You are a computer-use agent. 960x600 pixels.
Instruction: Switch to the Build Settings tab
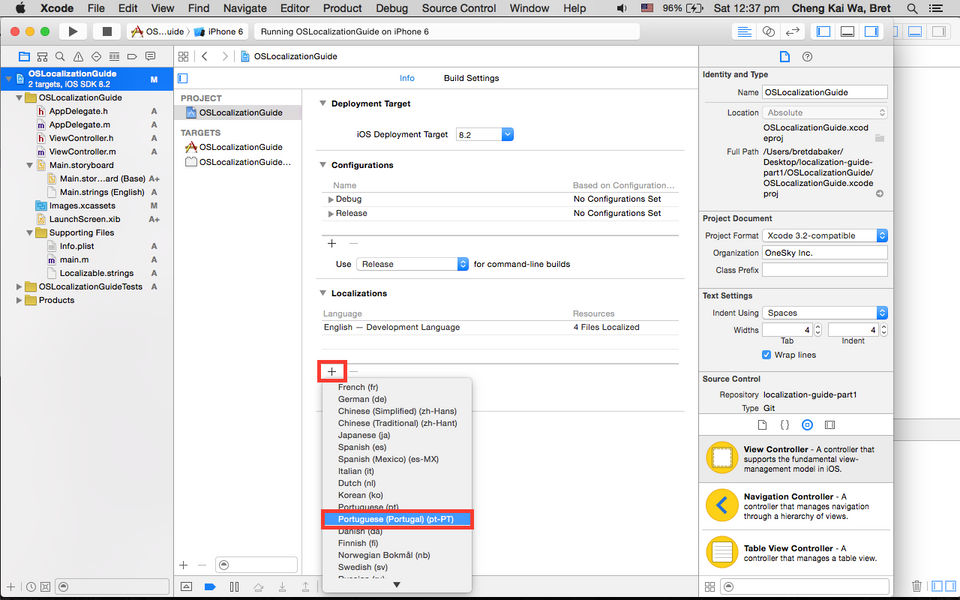coord(471,78)
